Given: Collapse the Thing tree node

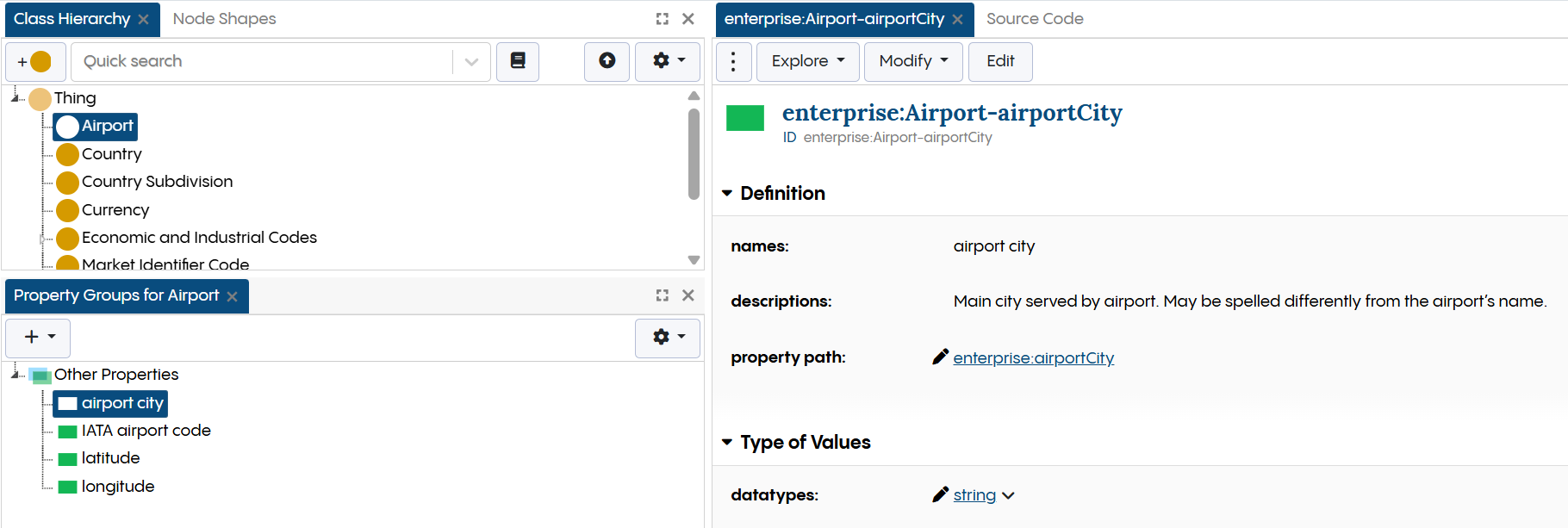Looking at the screenshot, I should coord(16,97).
